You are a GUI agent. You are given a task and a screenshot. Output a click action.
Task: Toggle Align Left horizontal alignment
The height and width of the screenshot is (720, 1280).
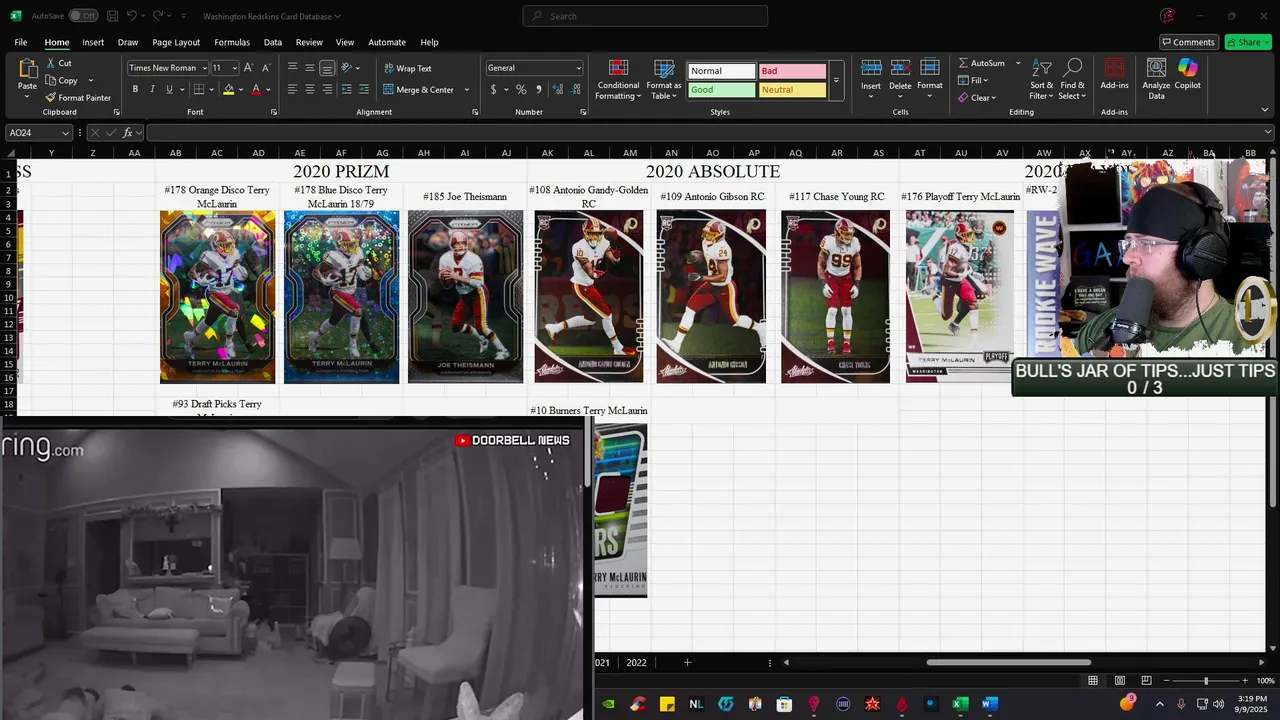(293, 89)
